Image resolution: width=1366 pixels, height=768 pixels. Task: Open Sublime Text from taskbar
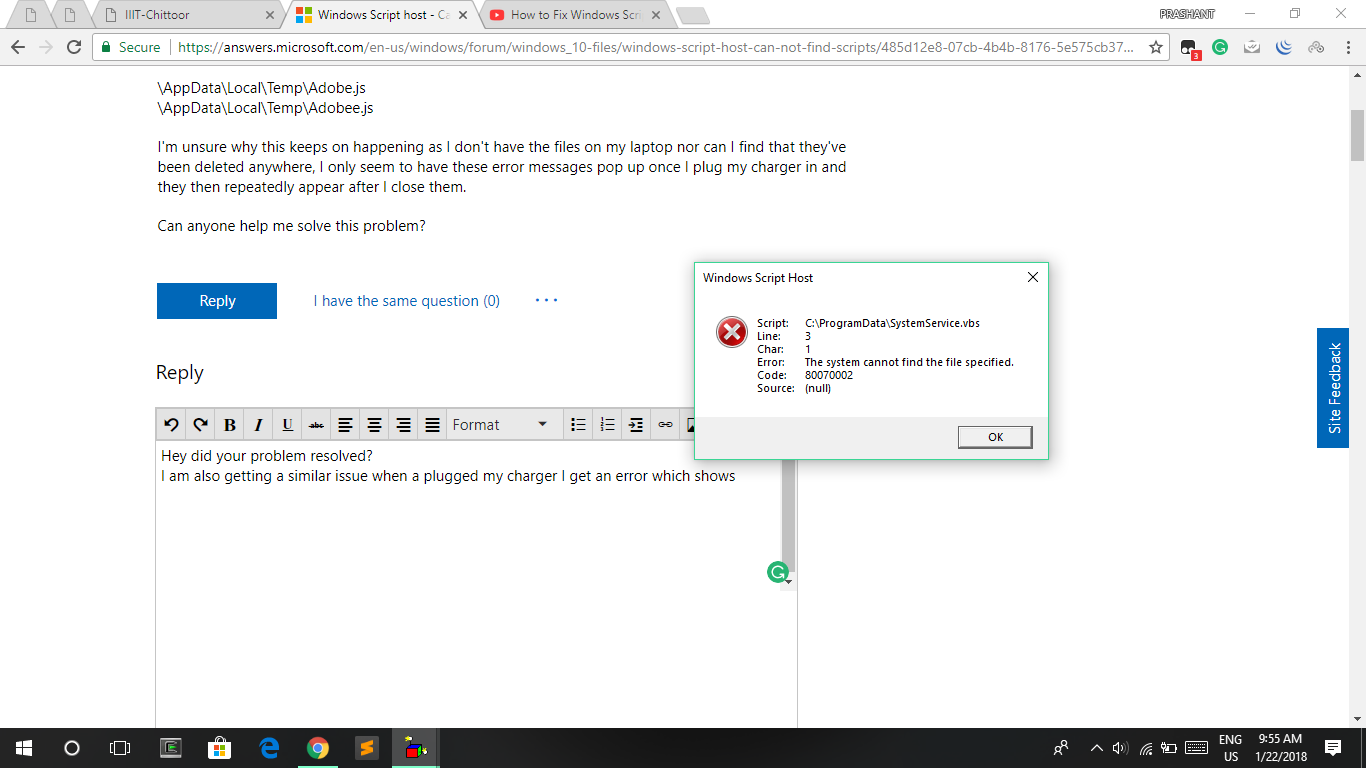[x=367, y=748]
